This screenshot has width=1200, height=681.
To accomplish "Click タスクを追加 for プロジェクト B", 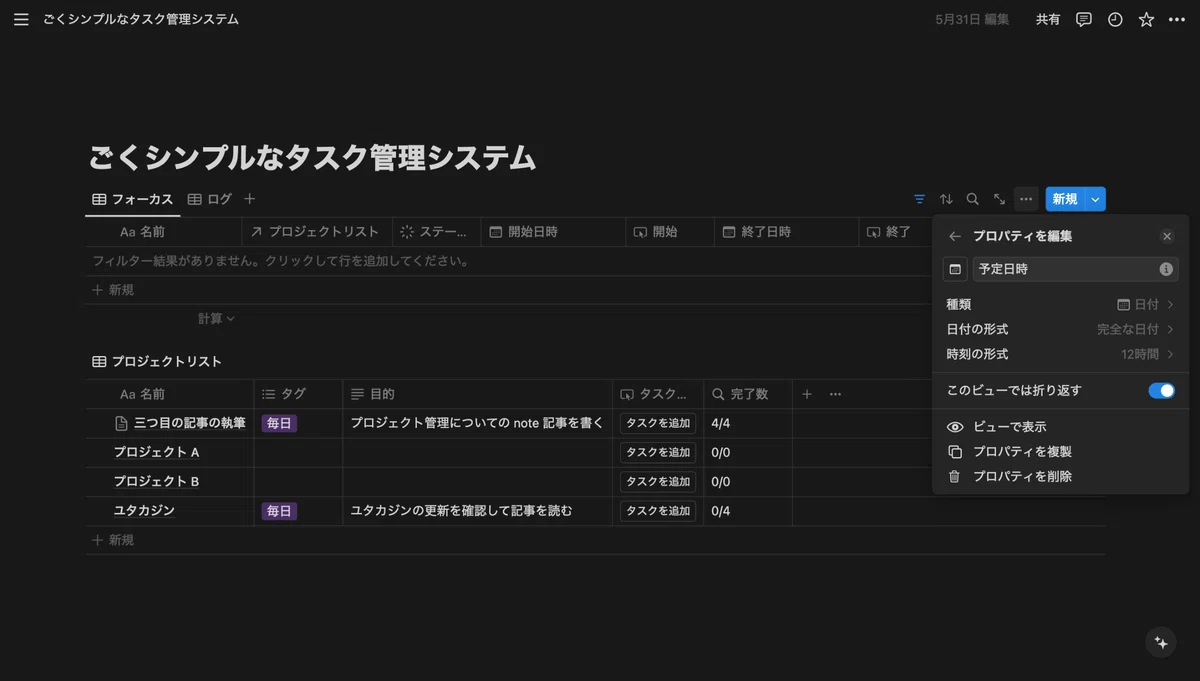I will point(658,481).
